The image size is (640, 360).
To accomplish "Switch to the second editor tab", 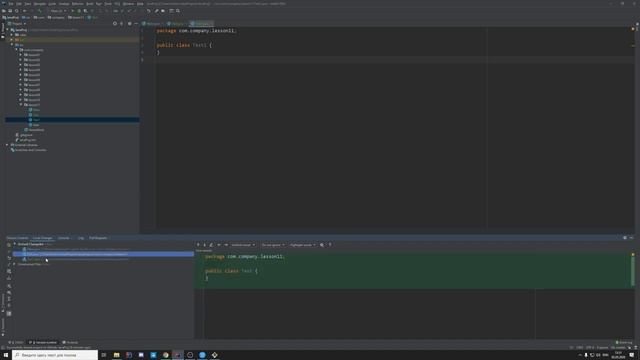I will [x=176, y=24].
